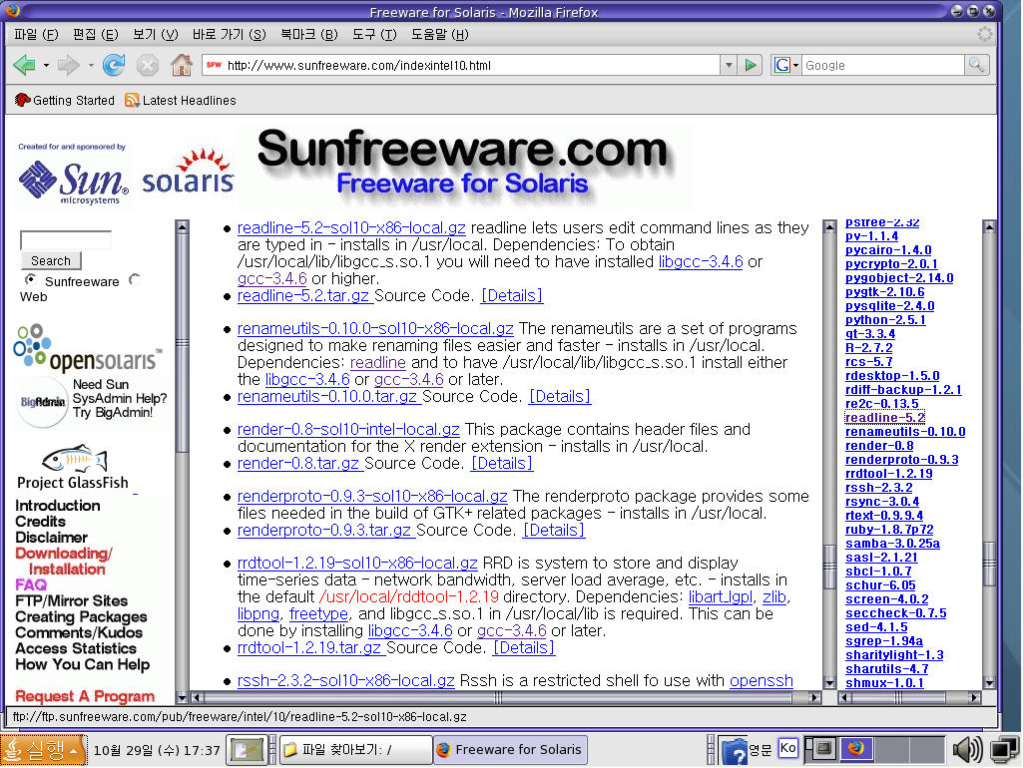Open the 보기 (V) menu
This screenshot has height=768, width=1024.
click(x=155, y=34)
